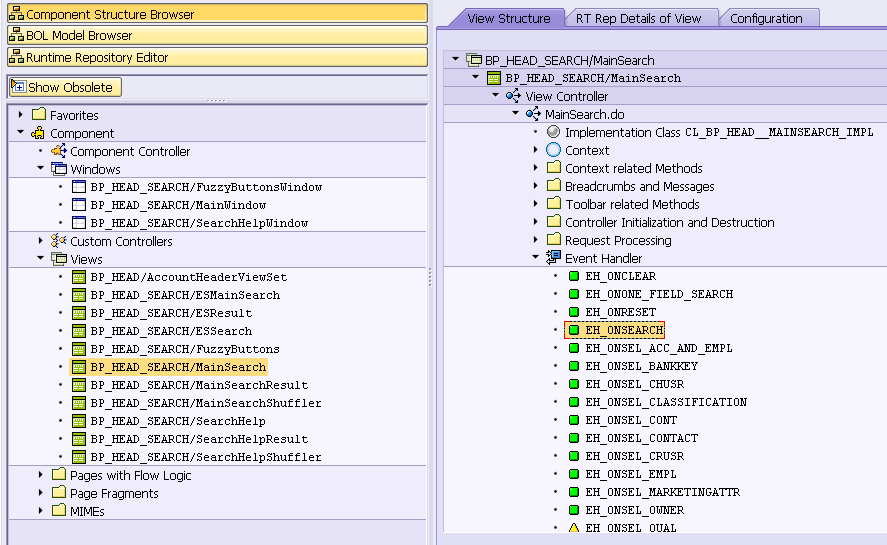Image resolution: width=887 pixels, height=545 pixels.
Task: Collapse the Event Handler node
Action: (x=536, y=257)
